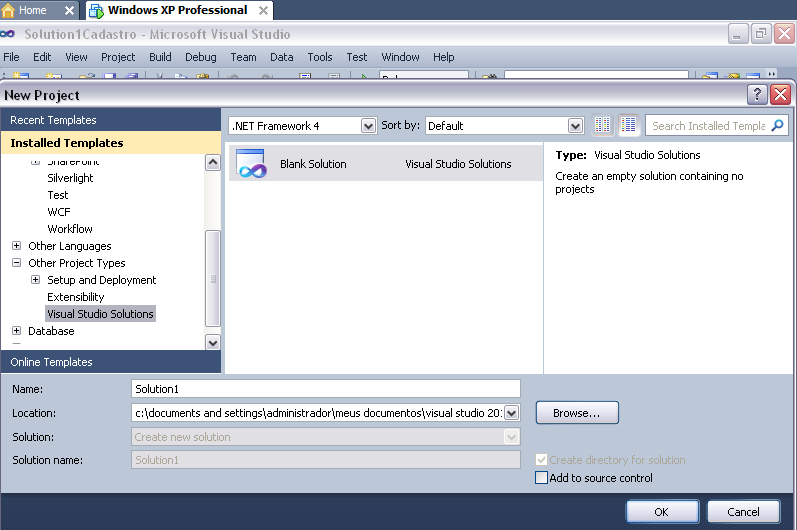The height and width of the screenshot is (530, 797).
Task: Click the Name input field
Action: (326, 389)
